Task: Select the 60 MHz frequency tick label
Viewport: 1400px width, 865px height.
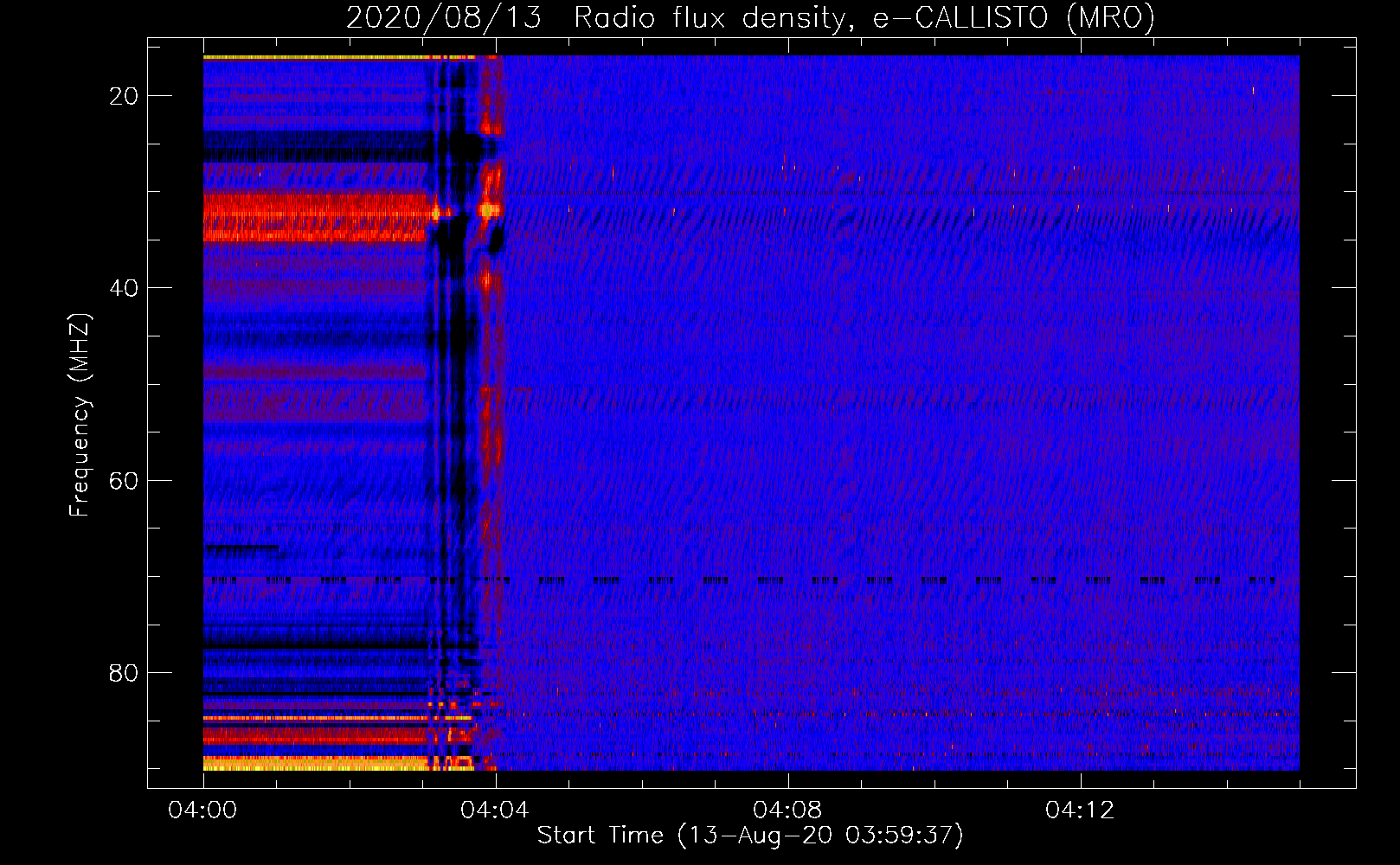Action: click(x=124, y=480)
